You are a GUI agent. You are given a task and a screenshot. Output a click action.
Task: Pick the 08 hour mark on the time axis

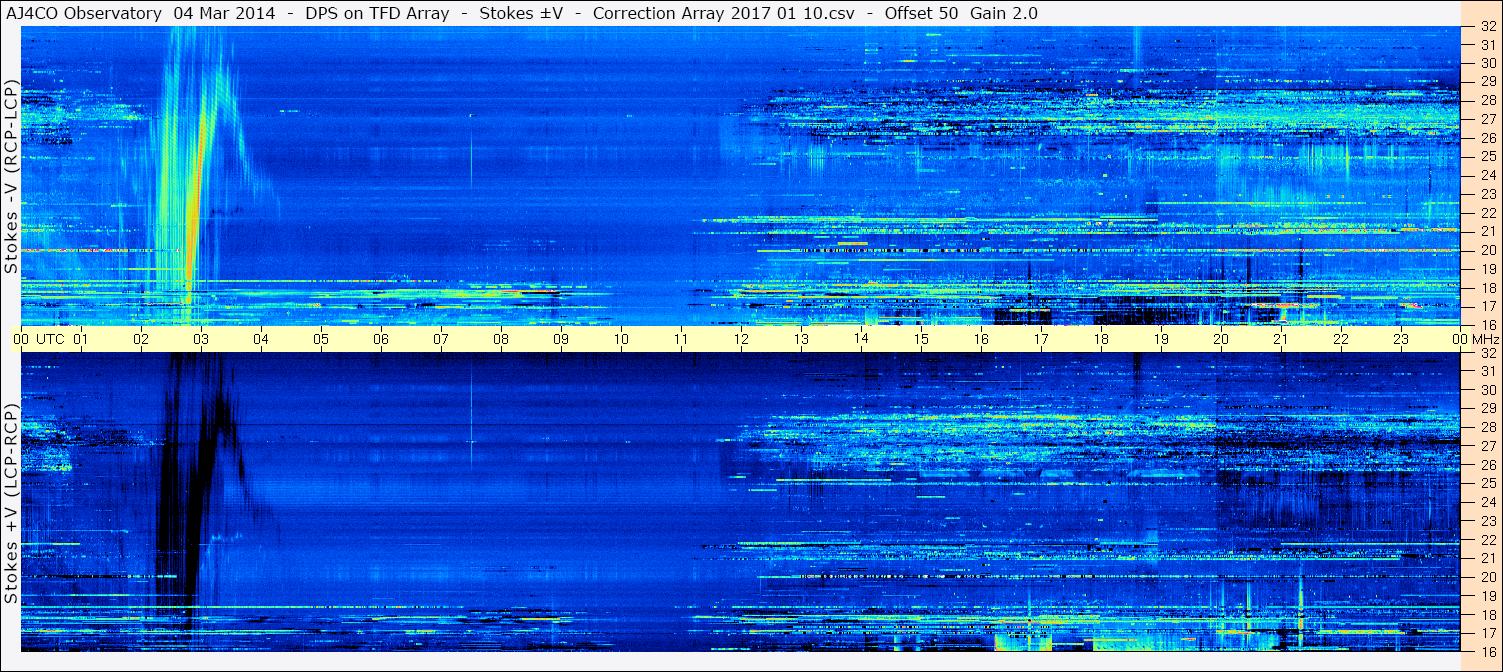point(501,339)
